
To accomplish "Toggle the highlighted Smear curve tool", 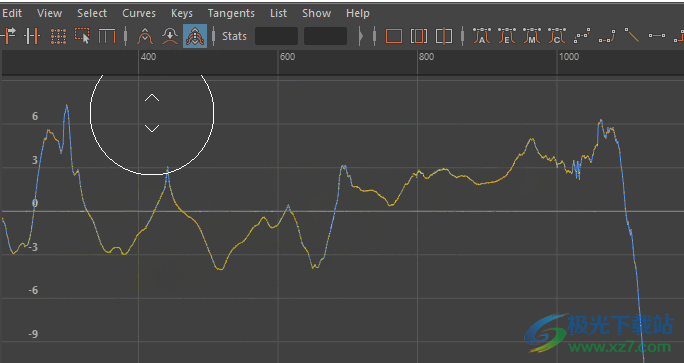I will pyautogui.click(x=195, y=36).
